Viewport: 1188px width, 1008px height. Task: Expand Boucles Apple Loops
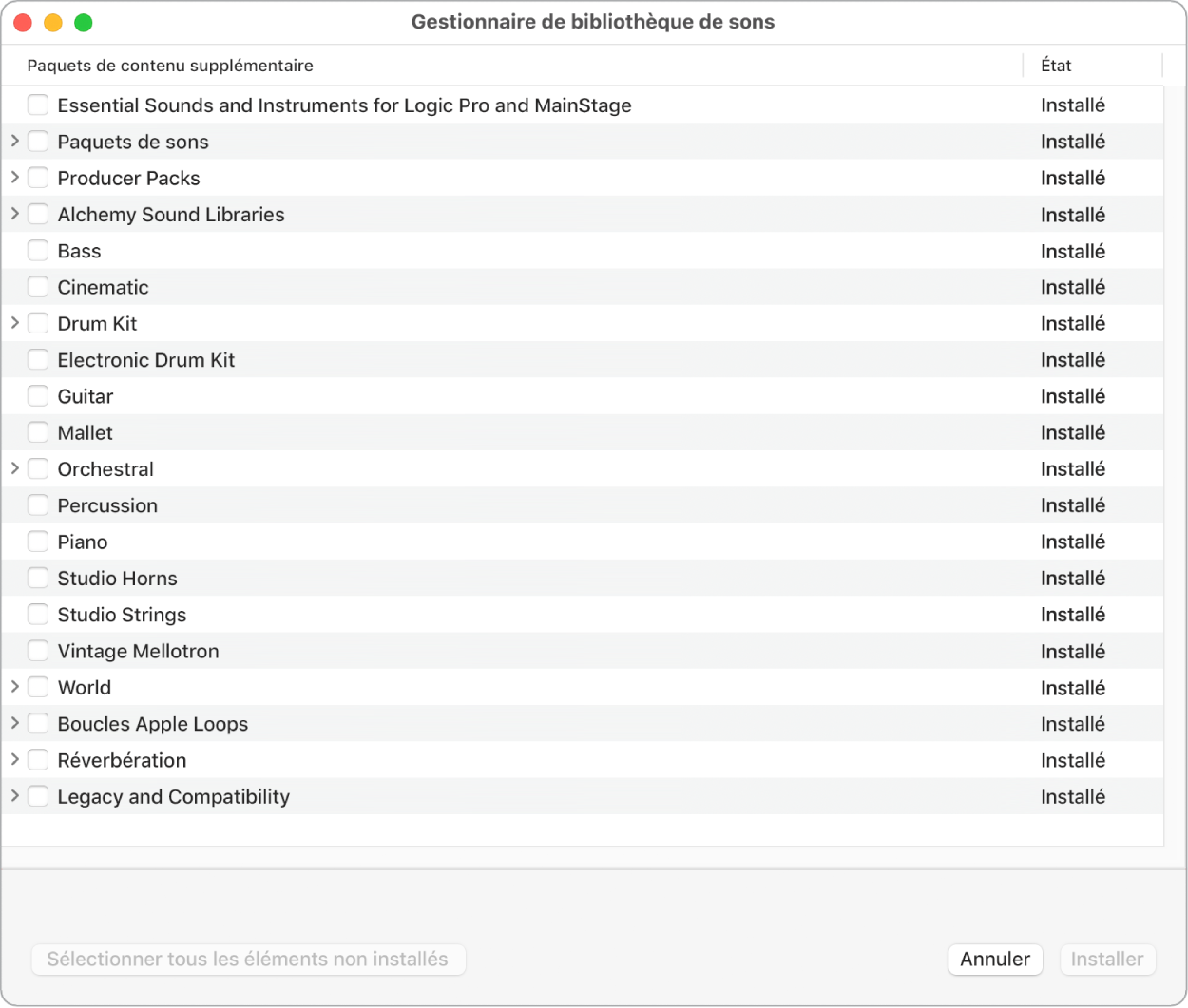tap(15, 723)
